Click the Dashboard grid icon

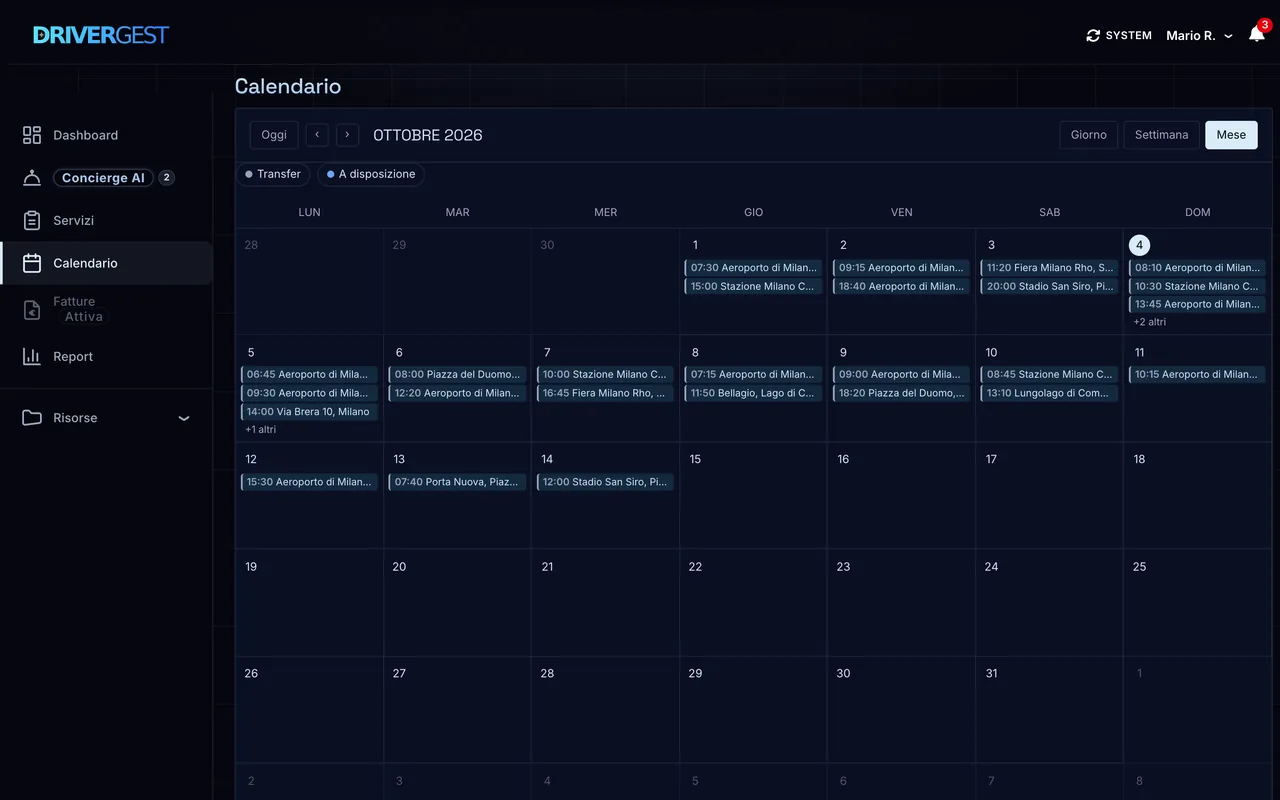point(32,135)
